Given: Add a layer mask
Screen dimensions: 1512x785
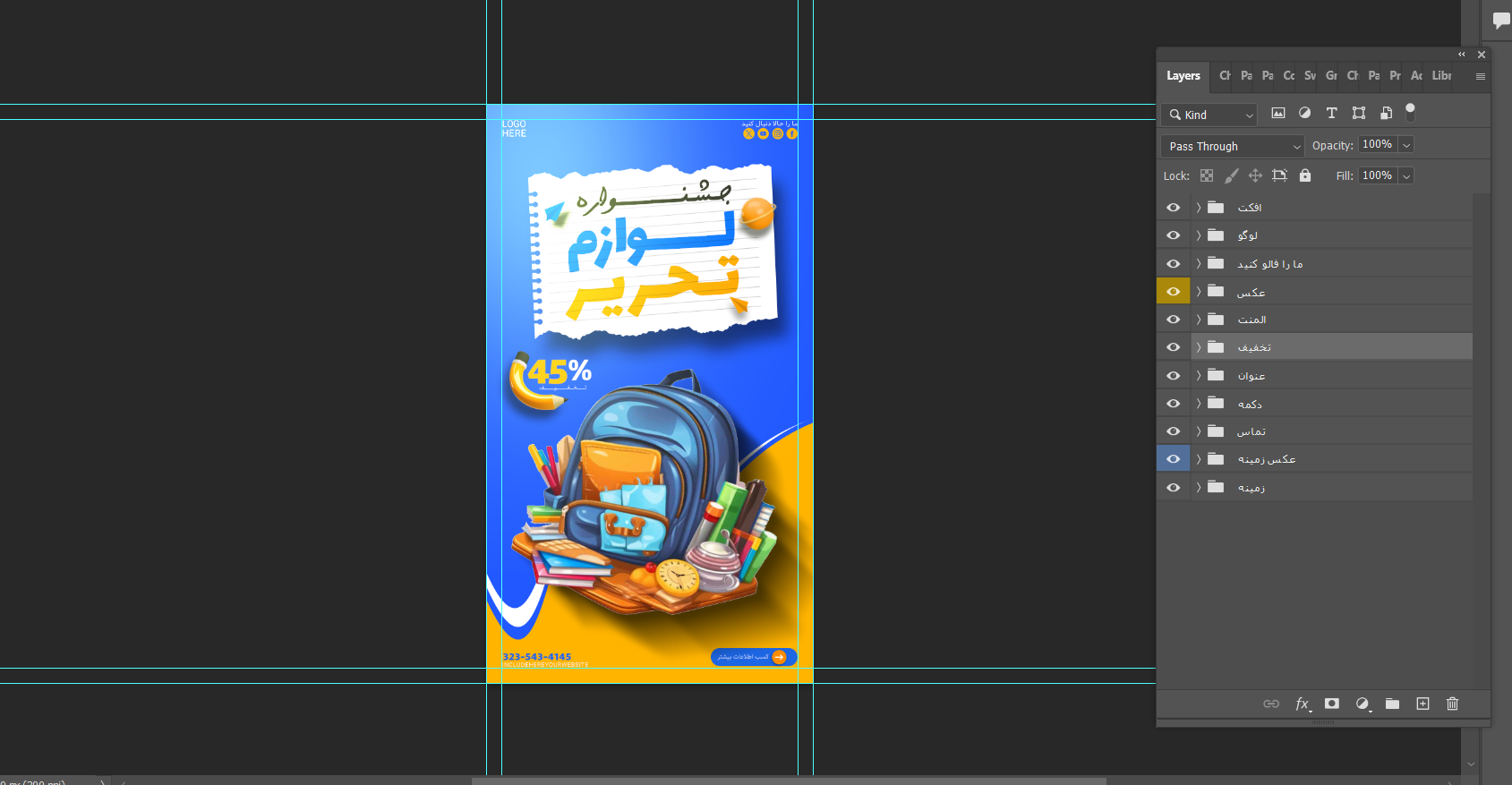Looking at the screenshot, I should [x=1332, y=704].
